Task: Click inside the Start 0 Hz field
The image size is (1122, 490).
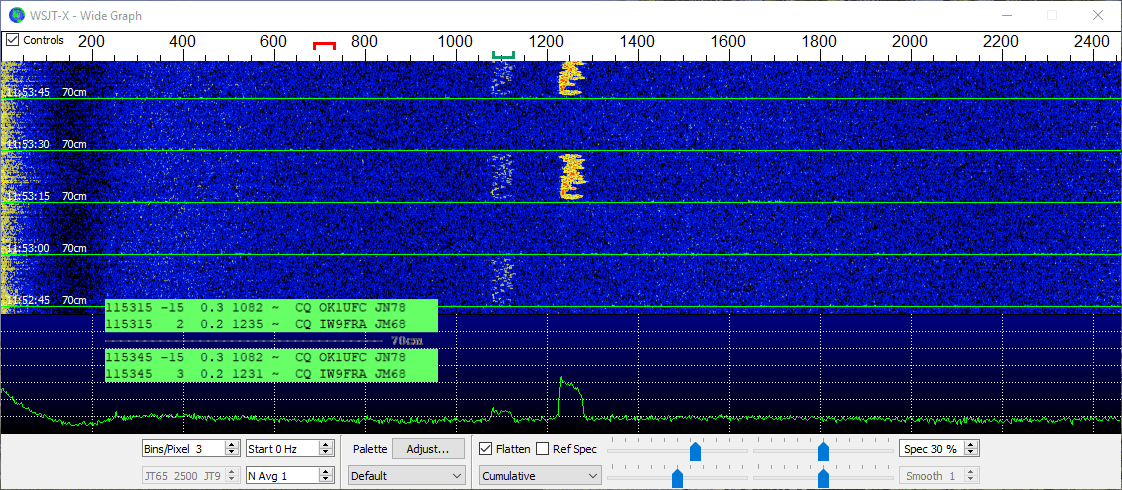Action: point(282,449)
